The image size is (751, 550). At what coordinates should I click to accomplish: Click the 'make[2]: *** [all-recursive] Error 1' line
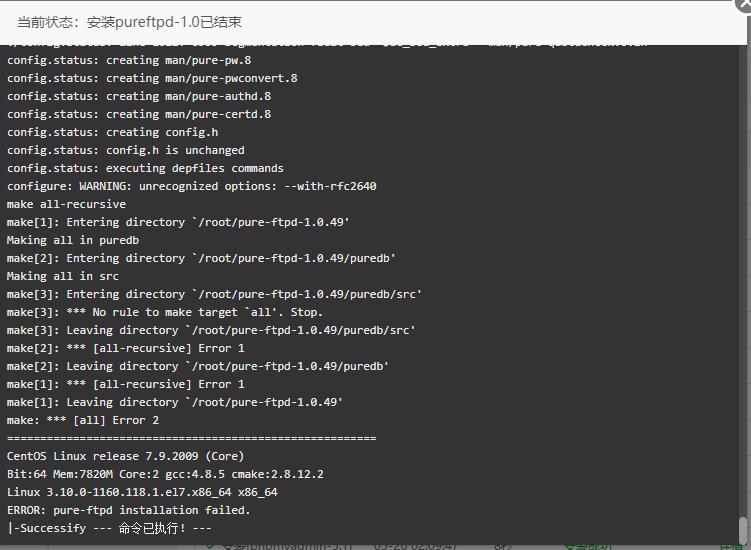tap(125, 348)
